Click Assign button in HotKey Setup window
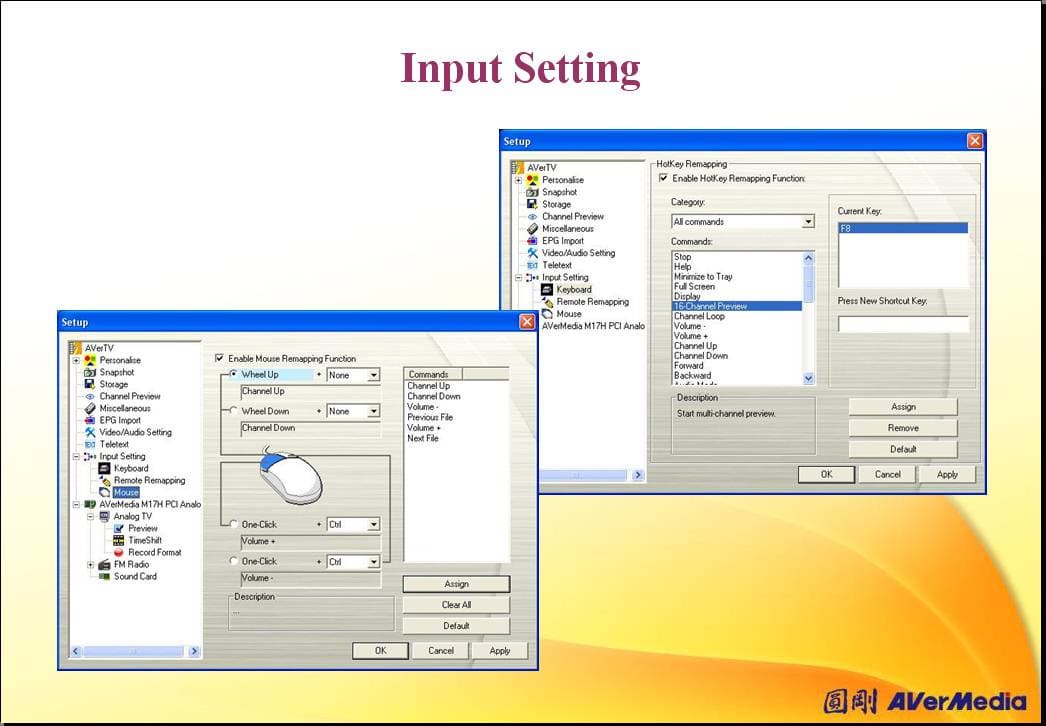Screen dimensions: 1046x726 point(903,406)
